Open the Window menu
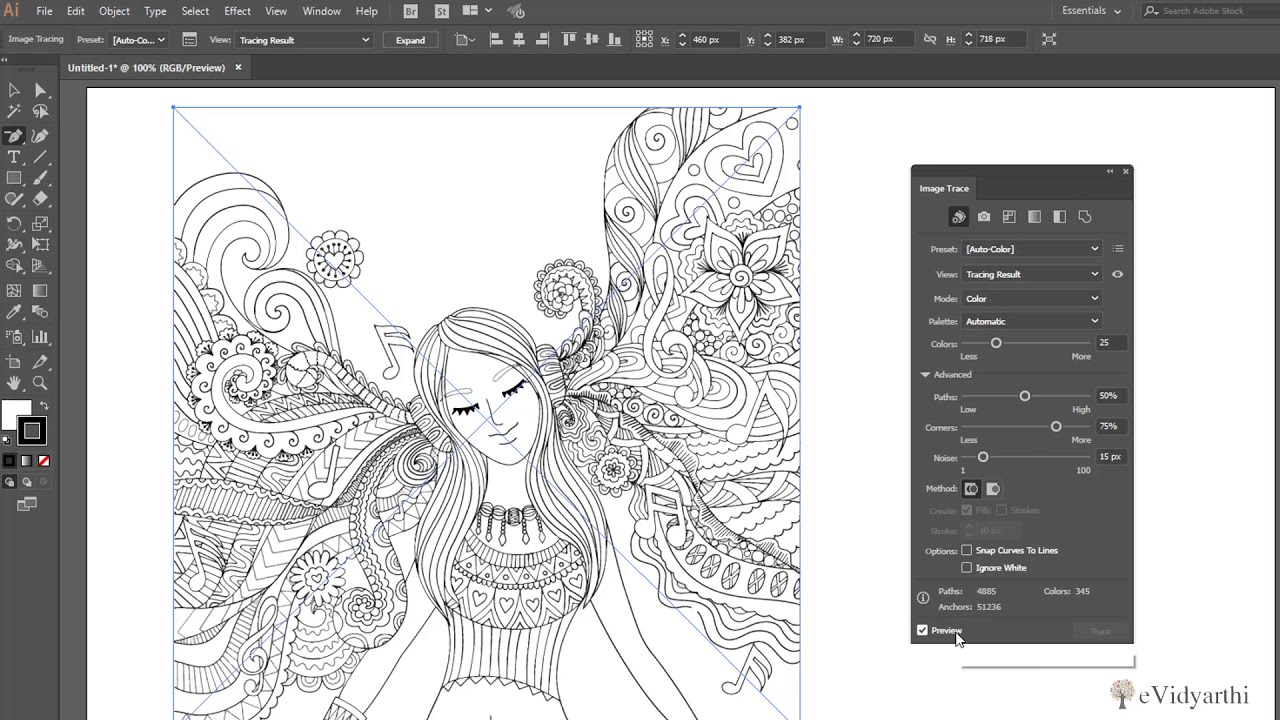 [x=321, y=11]
